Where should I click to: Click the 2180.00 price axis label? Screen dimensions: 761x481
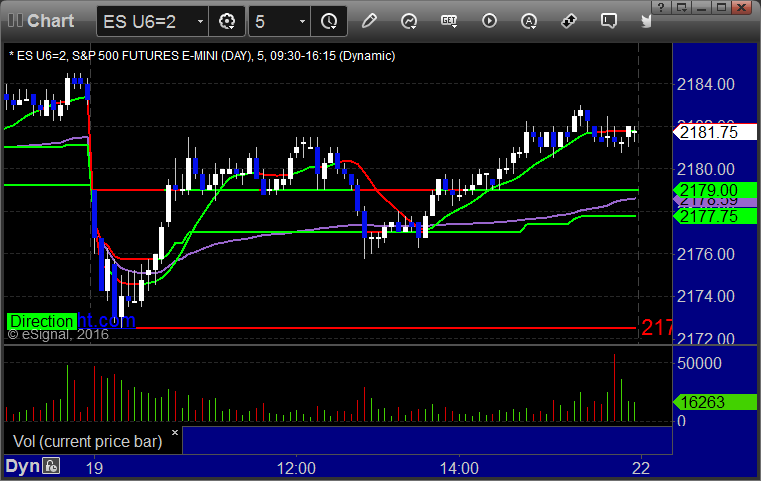(706, 169)
